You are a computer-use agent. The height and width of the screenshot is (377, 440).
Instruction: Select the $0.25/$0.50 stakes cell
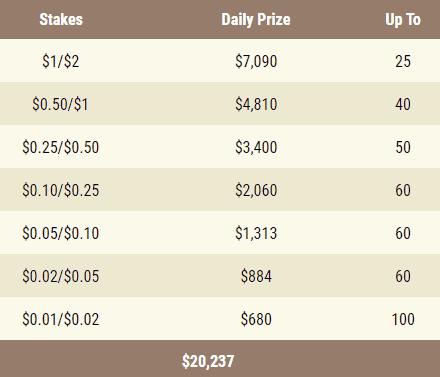(61, 147)
